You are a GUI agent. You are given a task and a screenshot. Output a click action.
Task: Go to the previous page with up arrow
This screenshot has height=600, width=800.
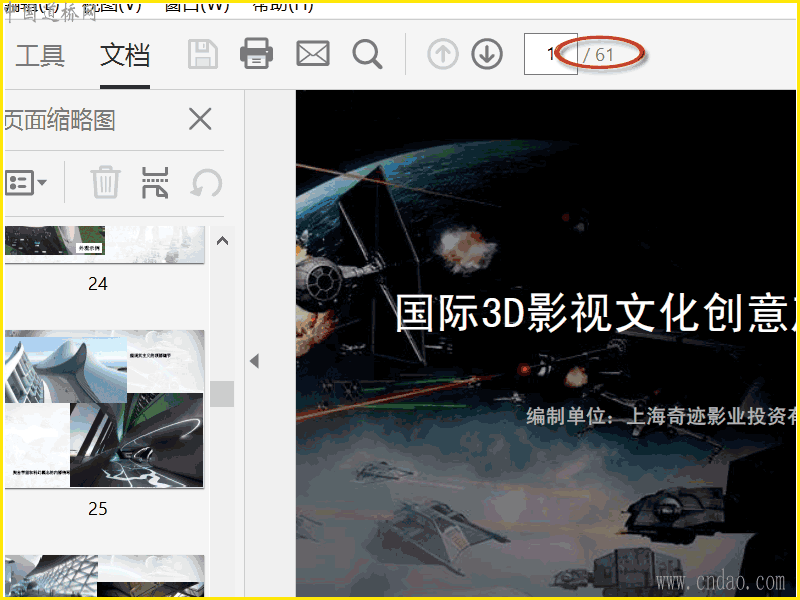442,54
